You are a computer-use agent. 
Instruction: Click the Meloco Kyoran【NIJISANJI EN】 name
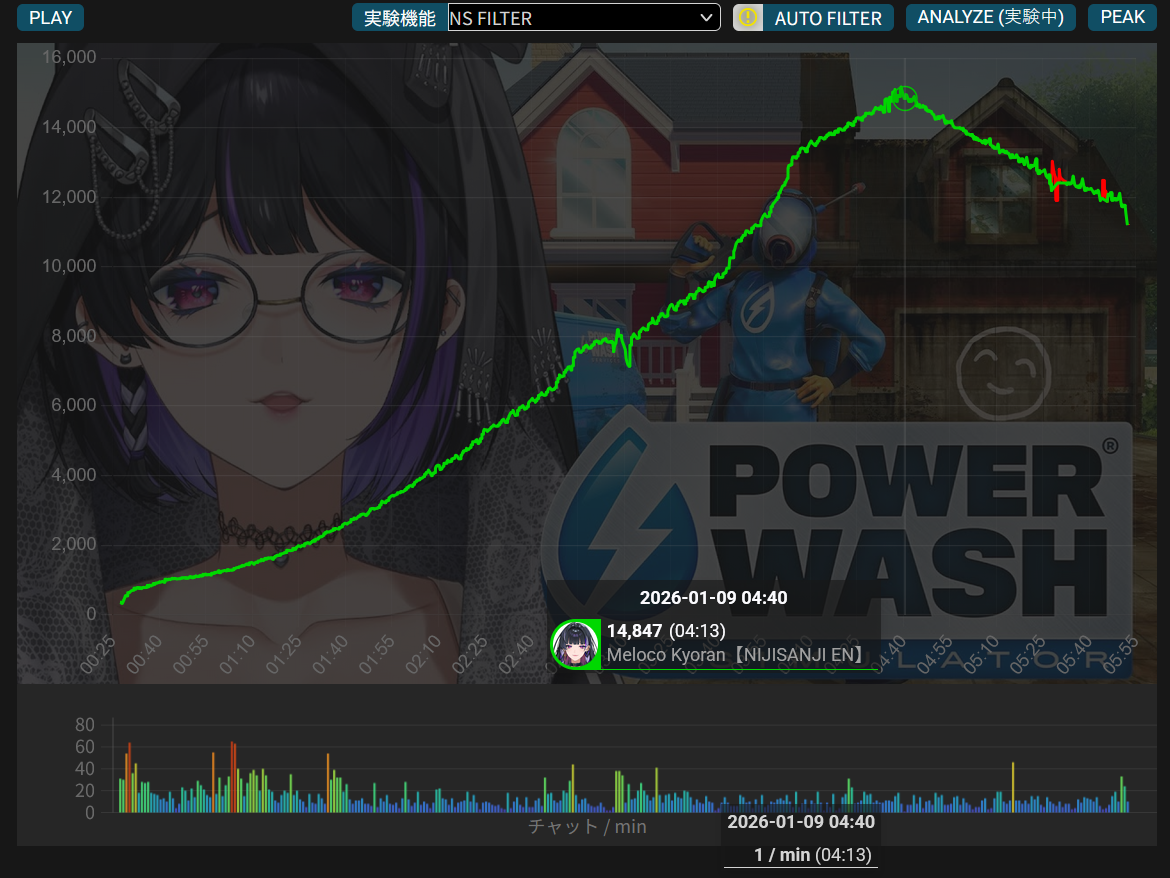[734, 655]
